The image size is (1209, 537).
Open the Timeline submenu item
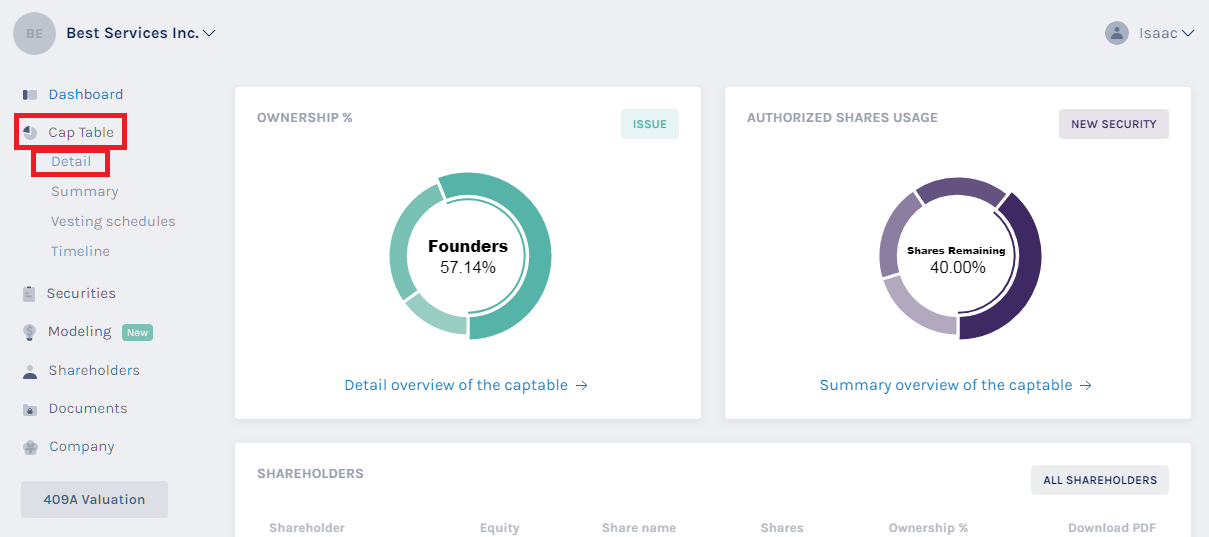(x=81, y=252)
